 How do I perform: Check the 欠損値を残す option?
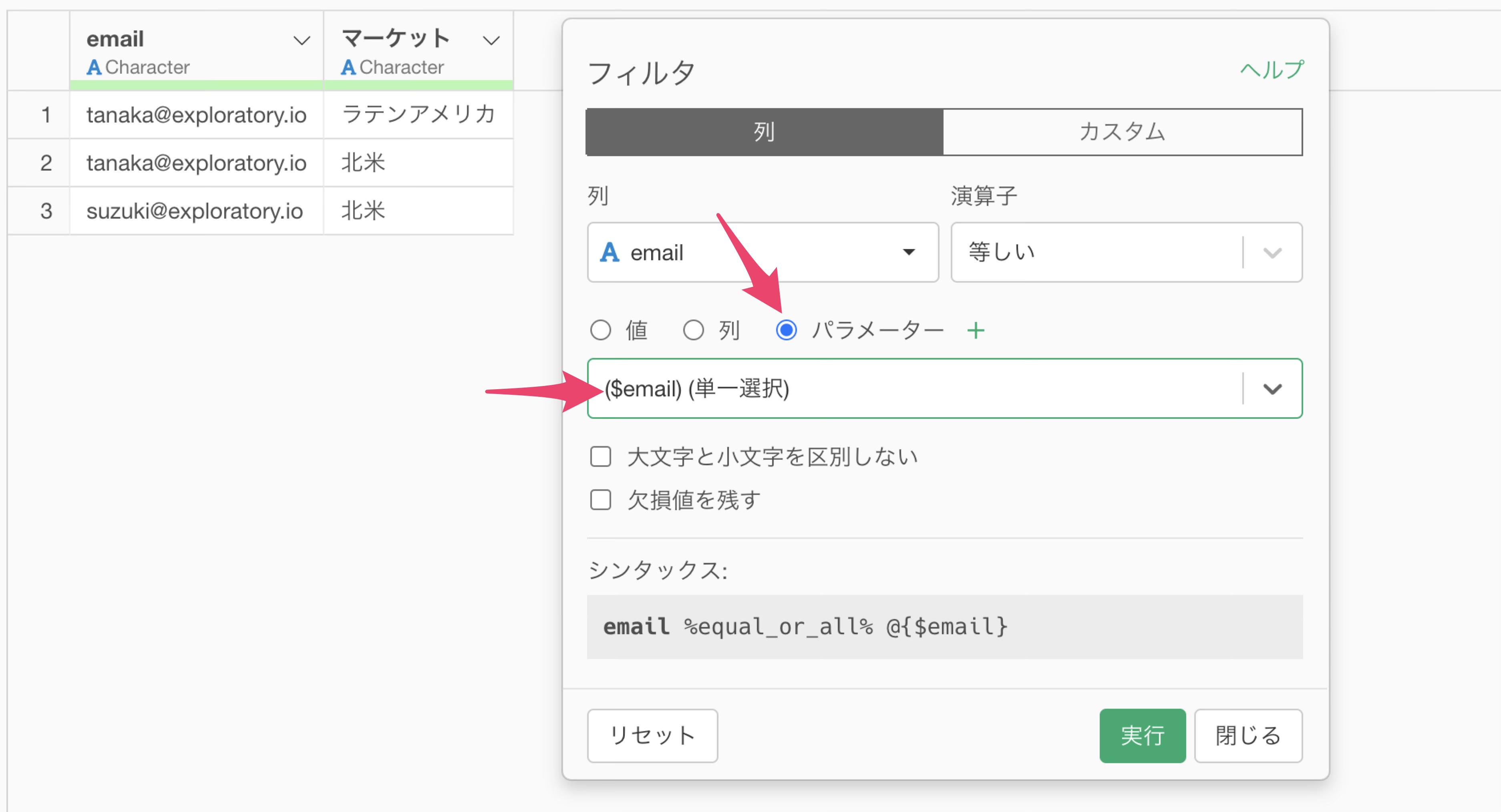click(x=600, y=500)
